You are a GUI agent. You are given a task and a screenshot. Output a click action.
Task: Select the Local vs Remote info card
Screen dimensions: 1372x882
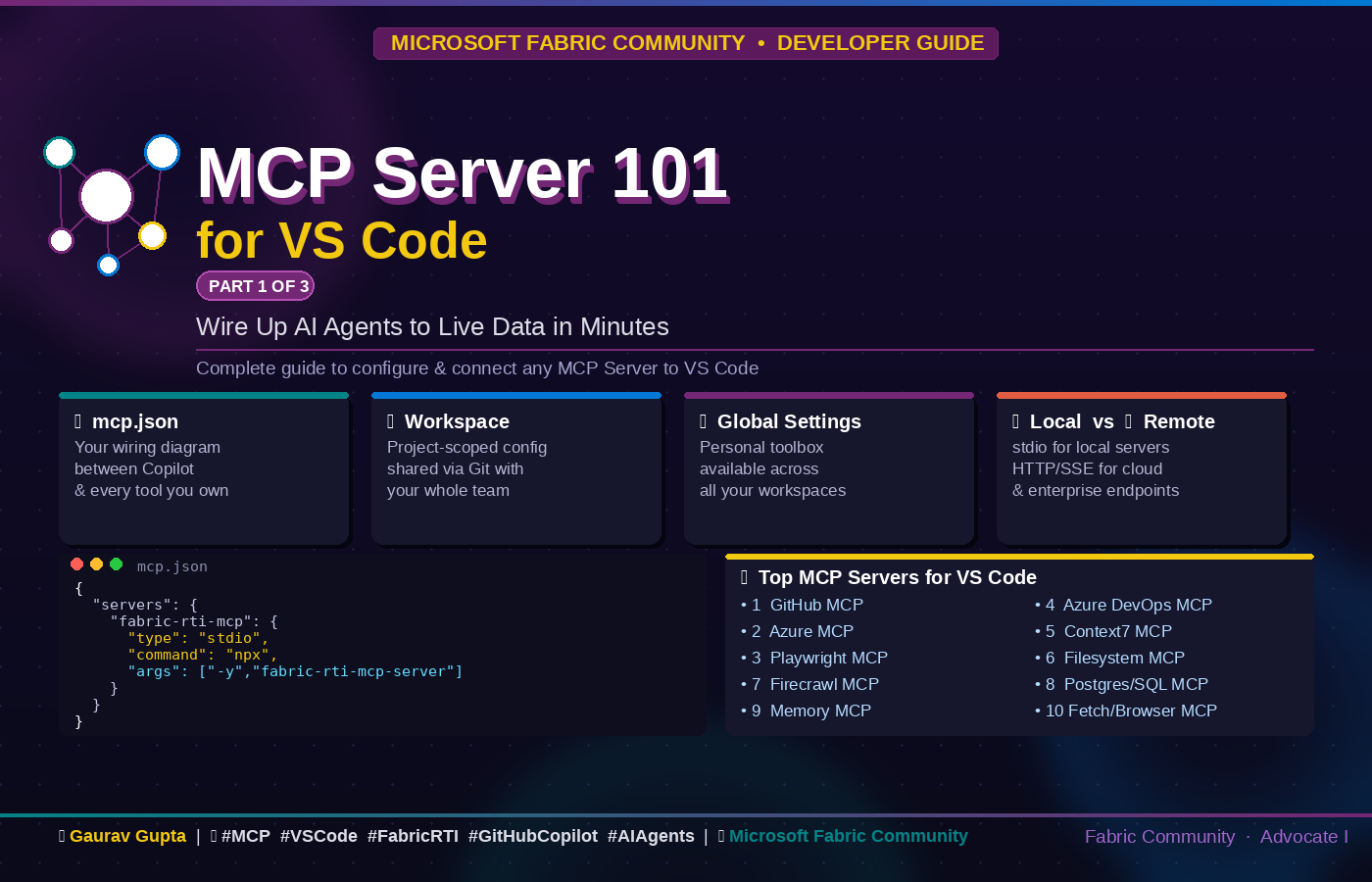[1142, 468]
